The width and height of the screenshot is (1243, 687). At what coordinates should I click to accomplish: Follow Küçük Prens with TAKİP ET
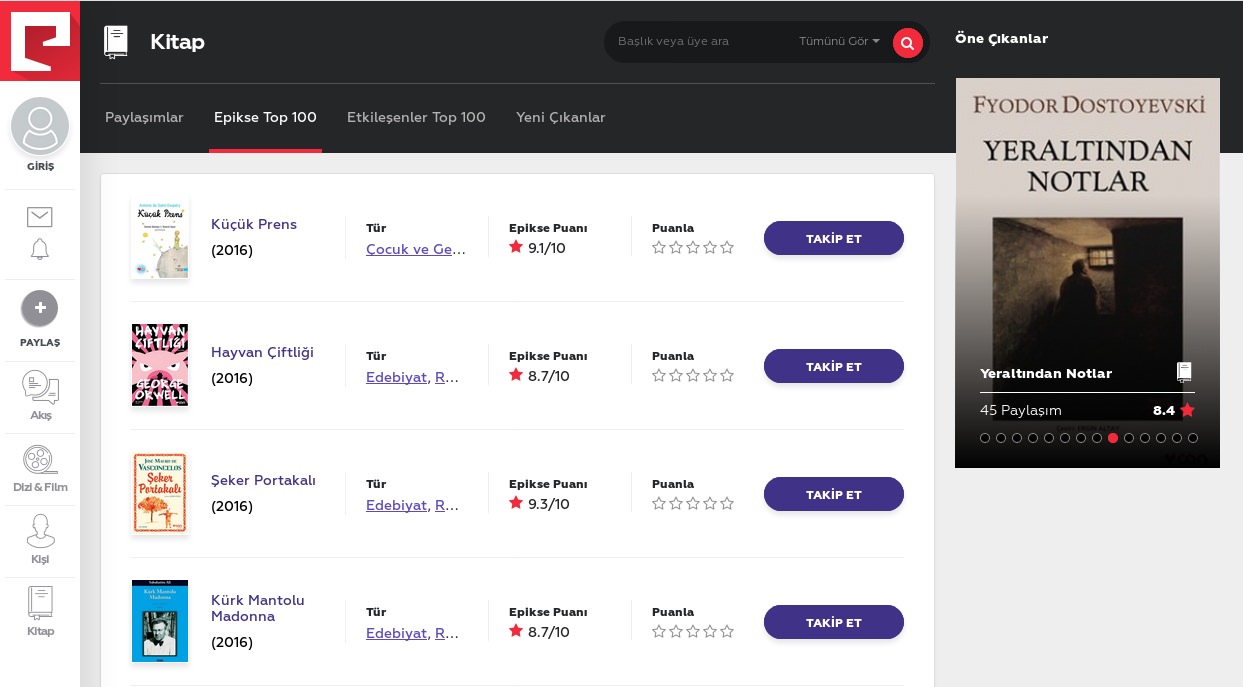coord(834,238)
